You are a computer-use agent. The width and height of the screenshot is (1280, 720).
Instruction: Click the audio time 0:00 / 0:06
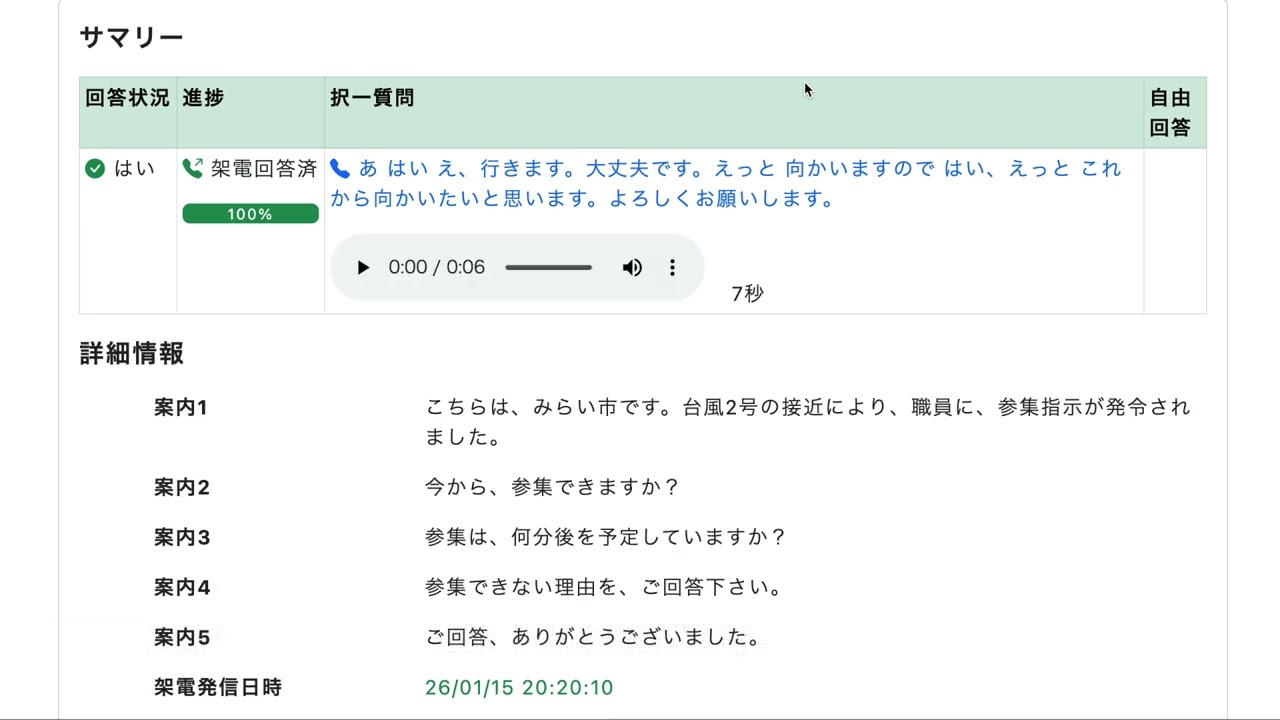tap(437, 268)
